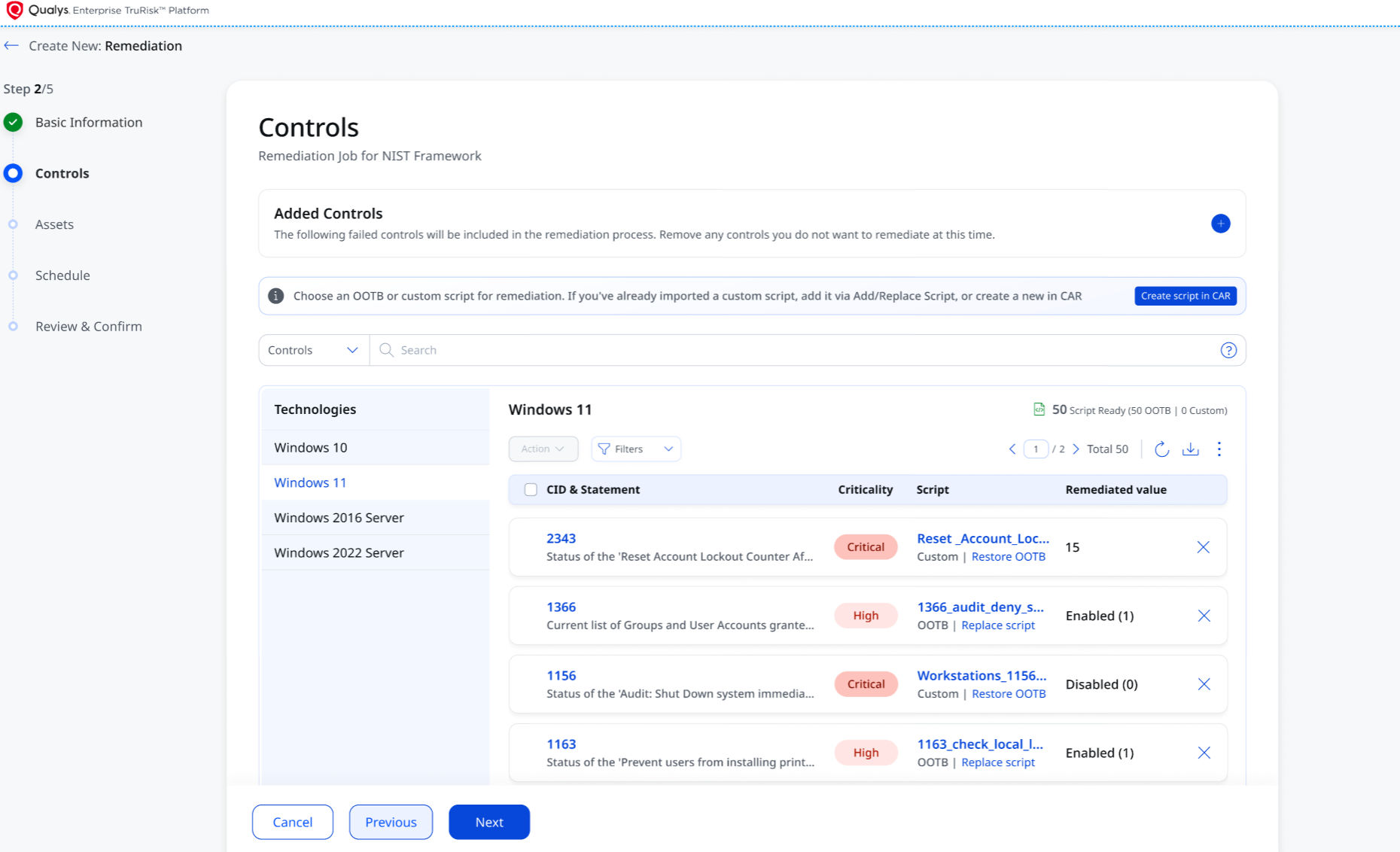Select Windows 2016 Server technology

(x=376, y=518)
